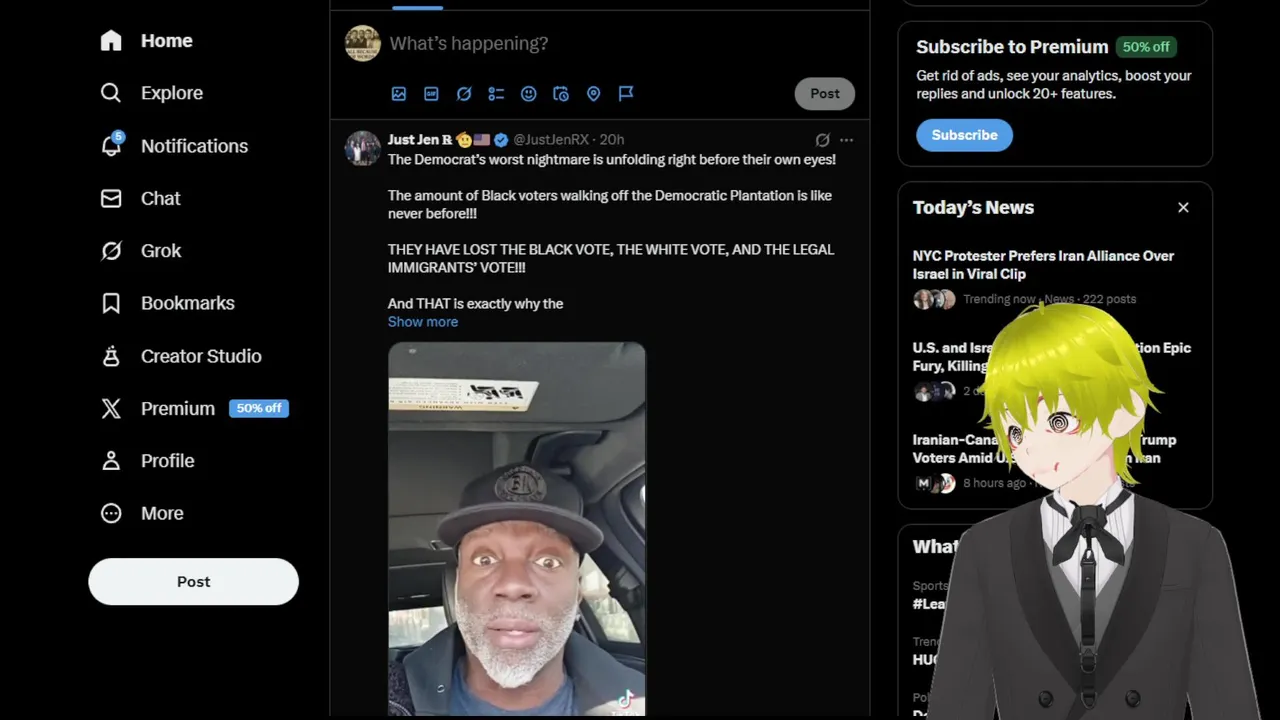1280x720 pixels.
Task: Select the flag icon in composer toolbar
Action: pyautogui.click(x=626, y=94)
